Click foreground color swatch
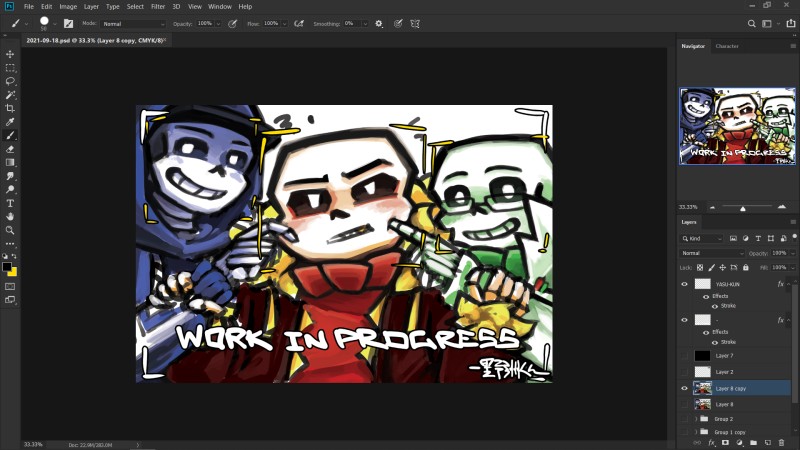This screenshot has height=450, width=800. [x=7, y=267]
